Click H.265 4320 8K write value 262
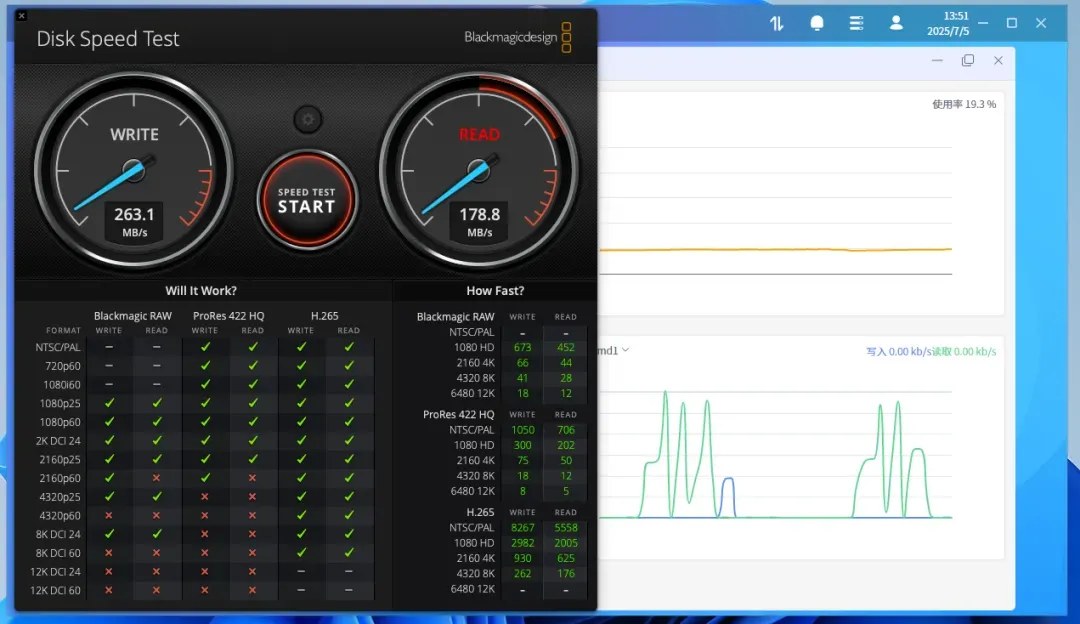 click(x=523, y=573)
